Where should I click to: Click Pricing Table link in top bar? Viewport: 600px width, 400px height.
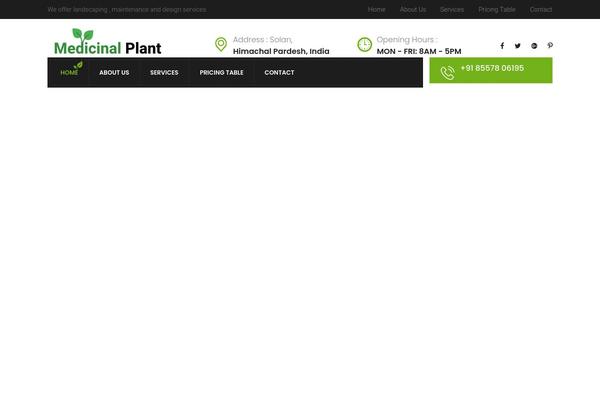point(497,10)
